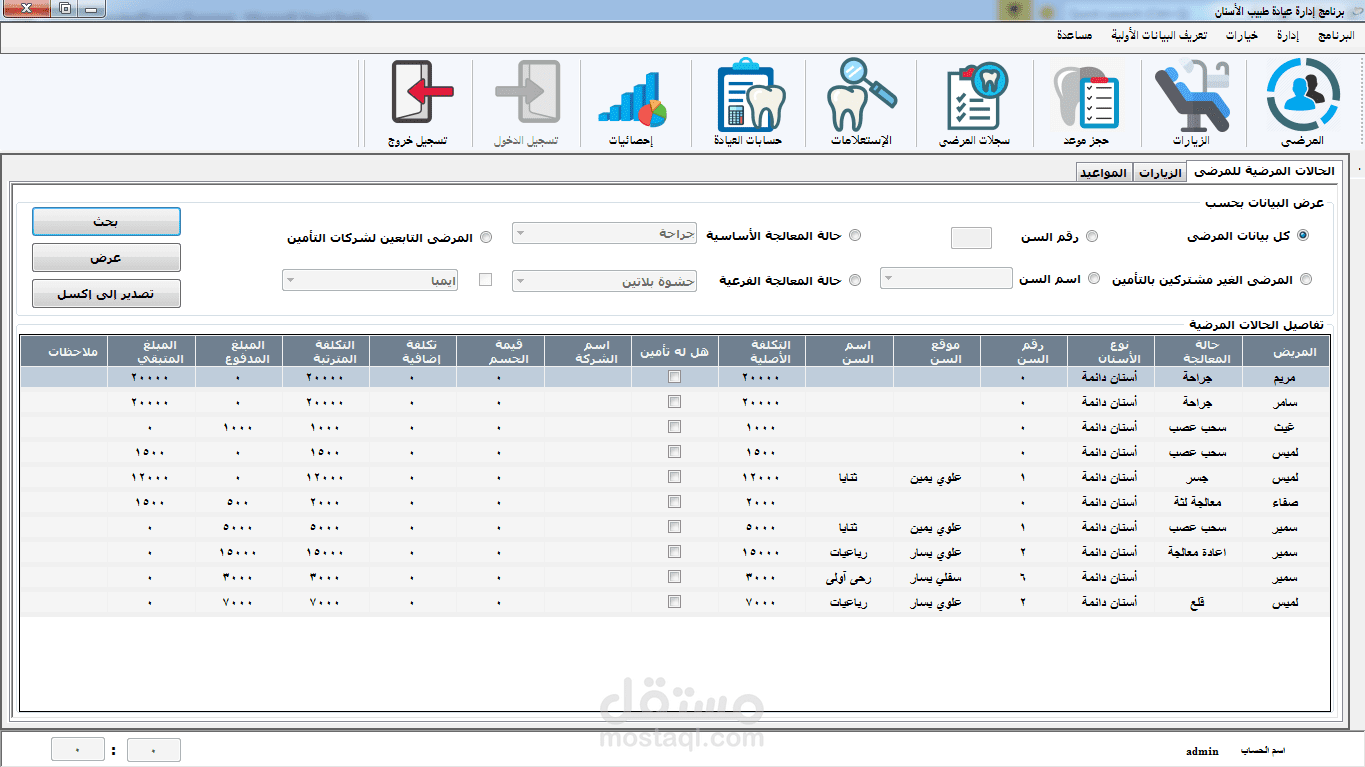Click the معالجة لثة treatment cell
Image resolution: width=1365 pixels, height=767 pixels.
click(1198, 502)
